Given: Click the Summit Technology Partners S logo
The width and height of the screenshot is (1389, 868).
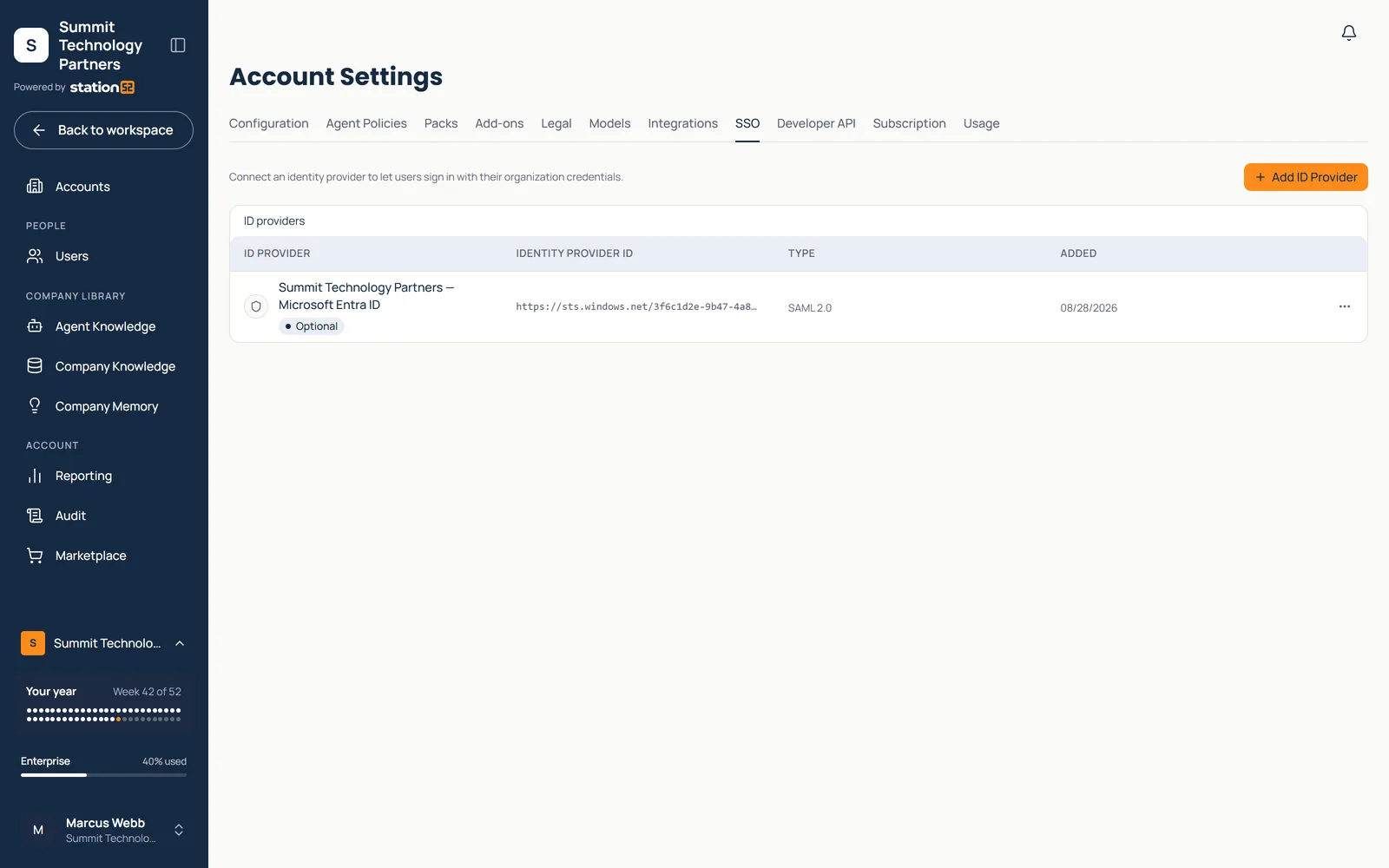Looking at the screenshot, I should click(31, 45).
